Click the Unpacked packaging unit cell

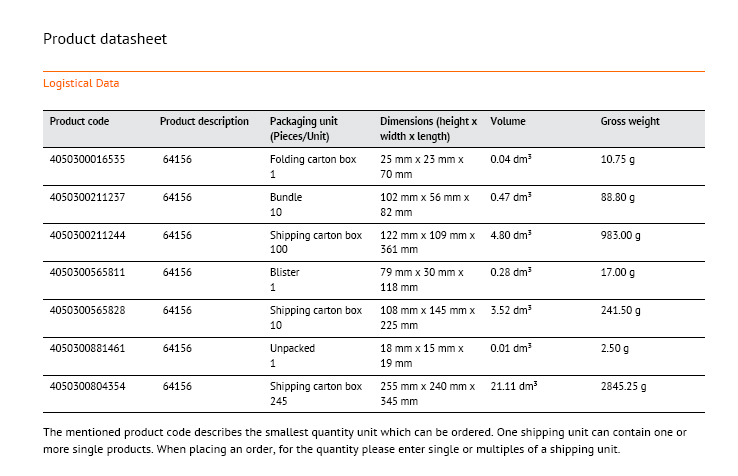[292, 355]
